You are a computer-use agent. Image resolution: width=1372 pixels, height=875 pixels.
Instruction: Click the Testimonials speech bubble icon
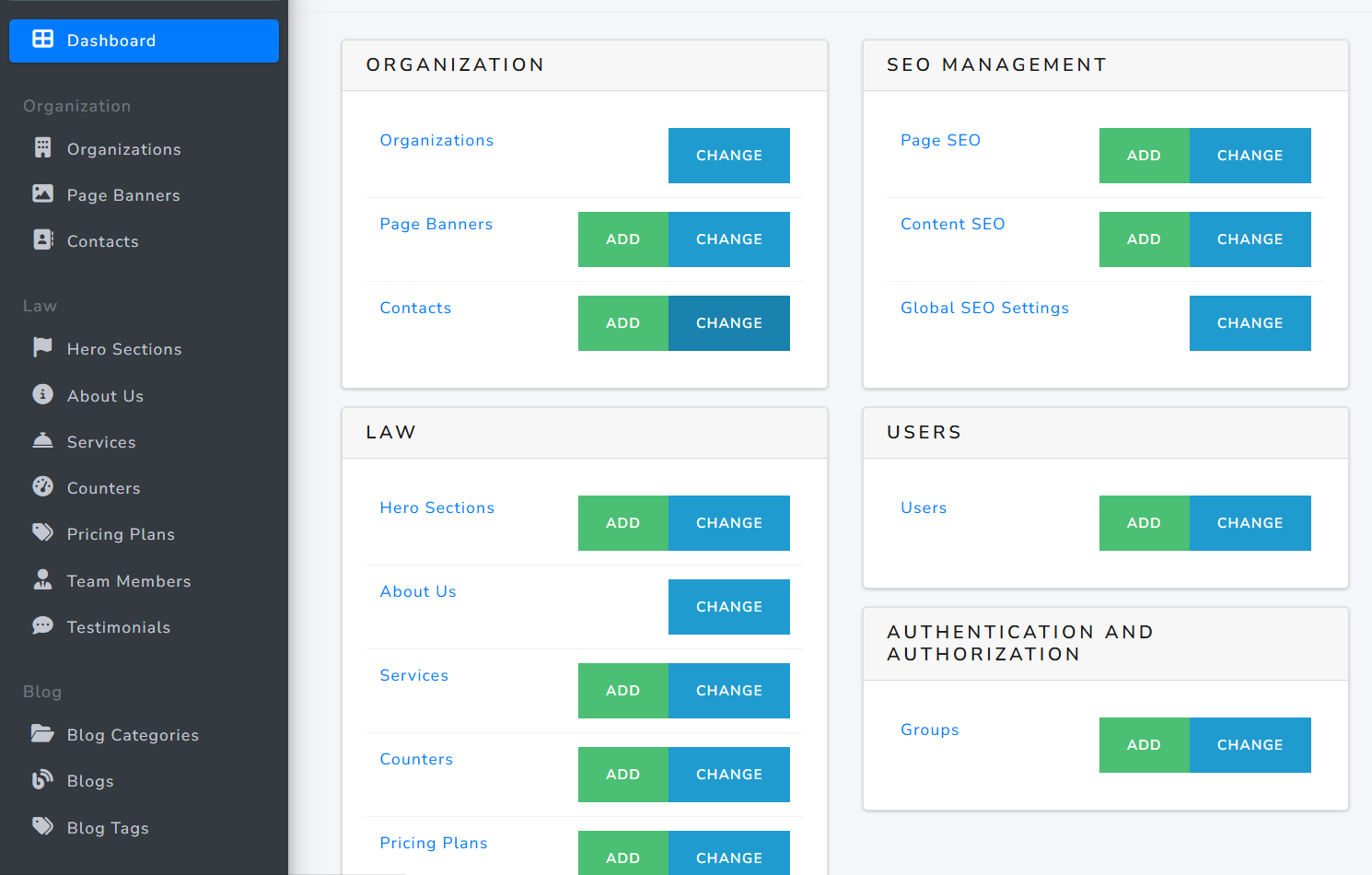(x=42, y=626)
